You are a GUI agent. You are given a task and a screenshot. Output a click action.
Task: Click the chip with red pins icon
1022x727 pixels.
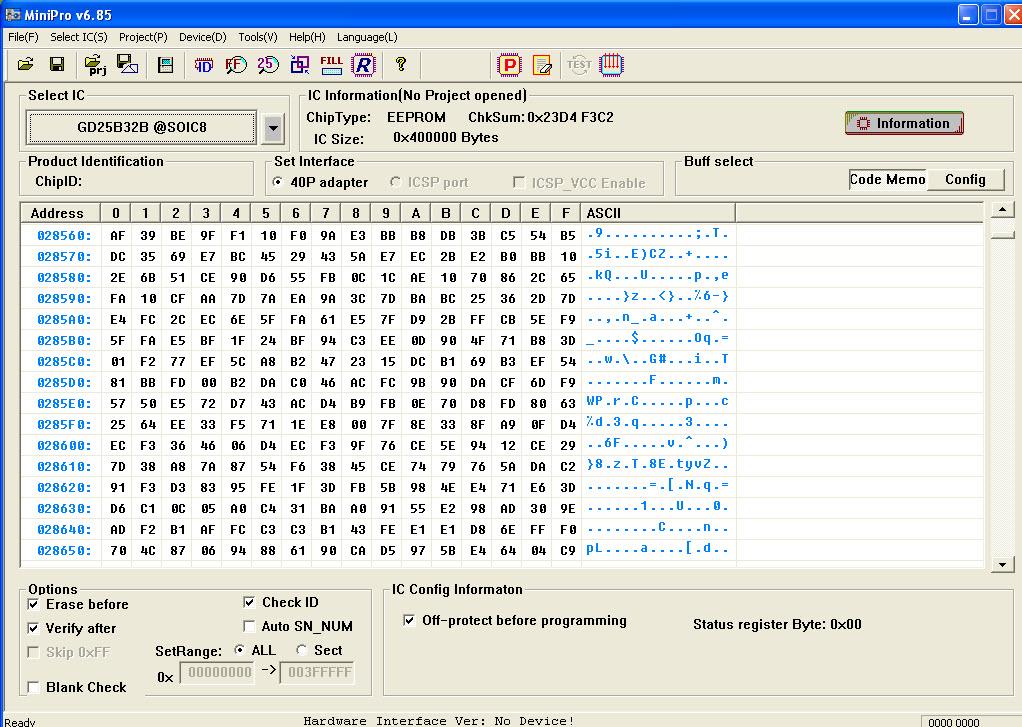coord(611,65)
